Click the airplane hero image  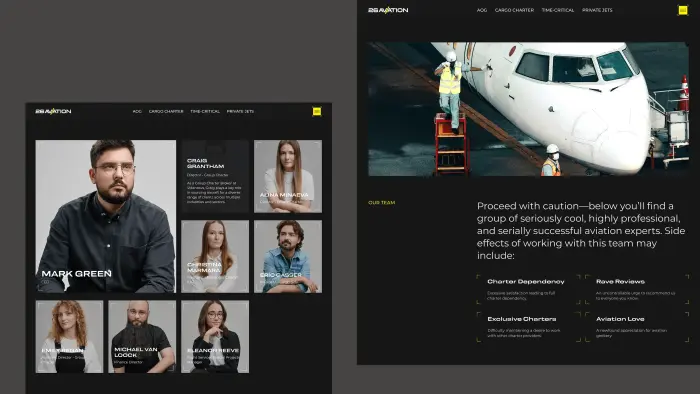(x=528, y=109)
